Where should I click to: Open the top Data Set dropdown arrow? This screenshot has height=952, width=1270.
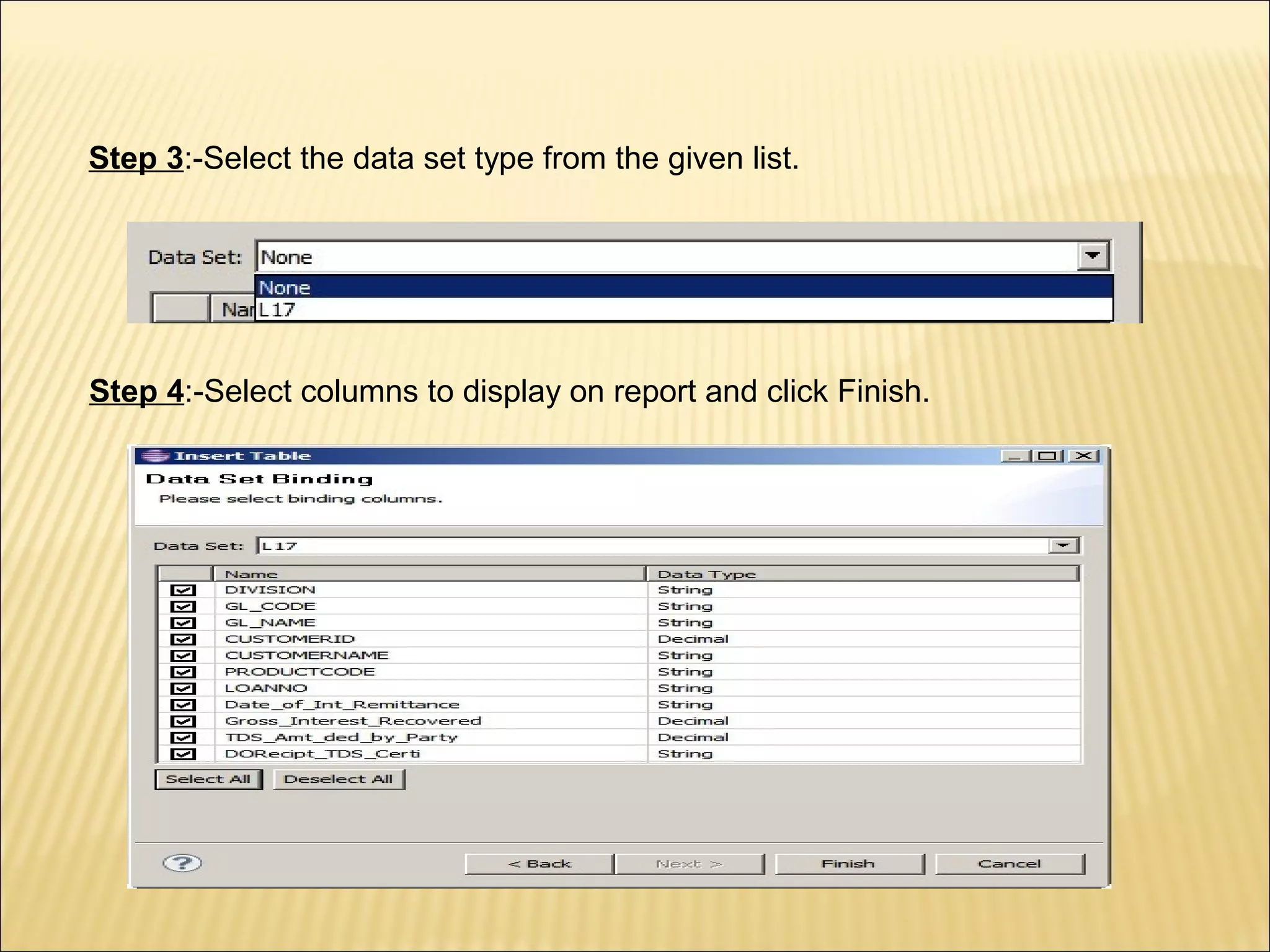click(1093, 256)
